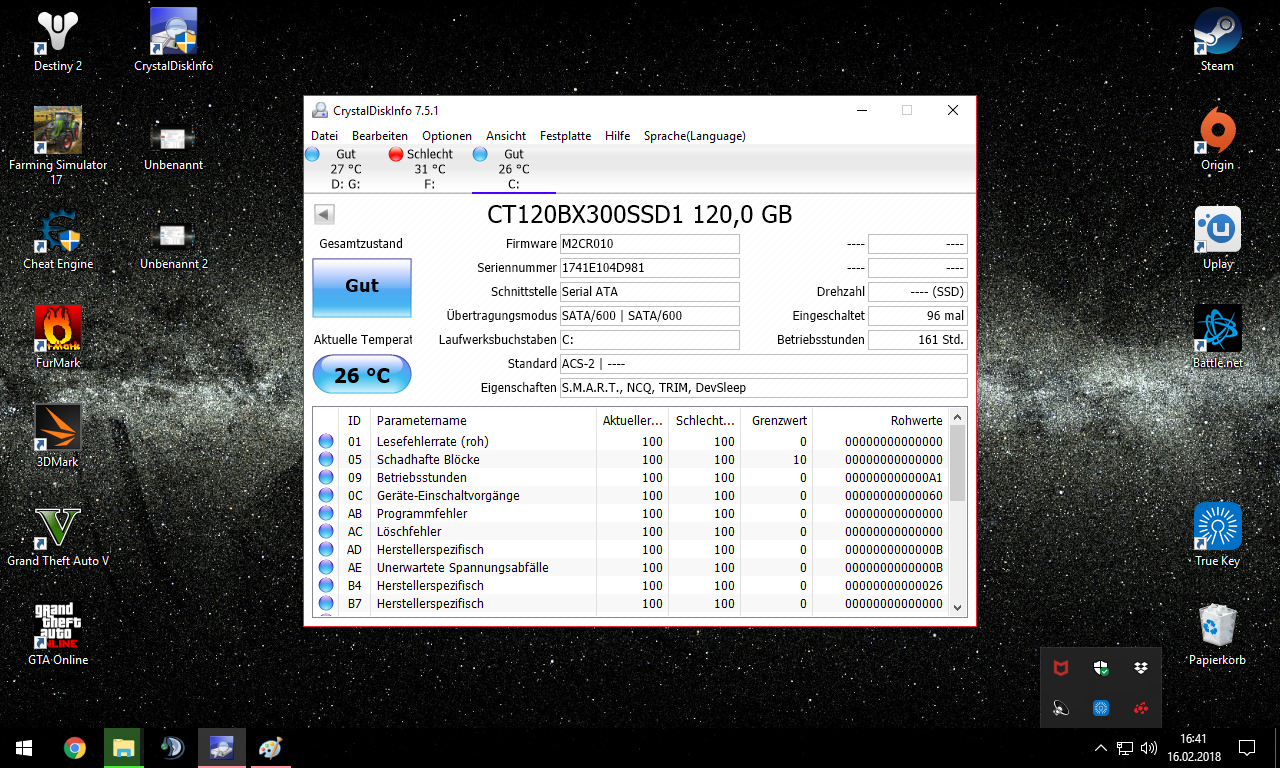
Task: Select Cheat Engine desktop icon
Action: [x=58, y=239]
